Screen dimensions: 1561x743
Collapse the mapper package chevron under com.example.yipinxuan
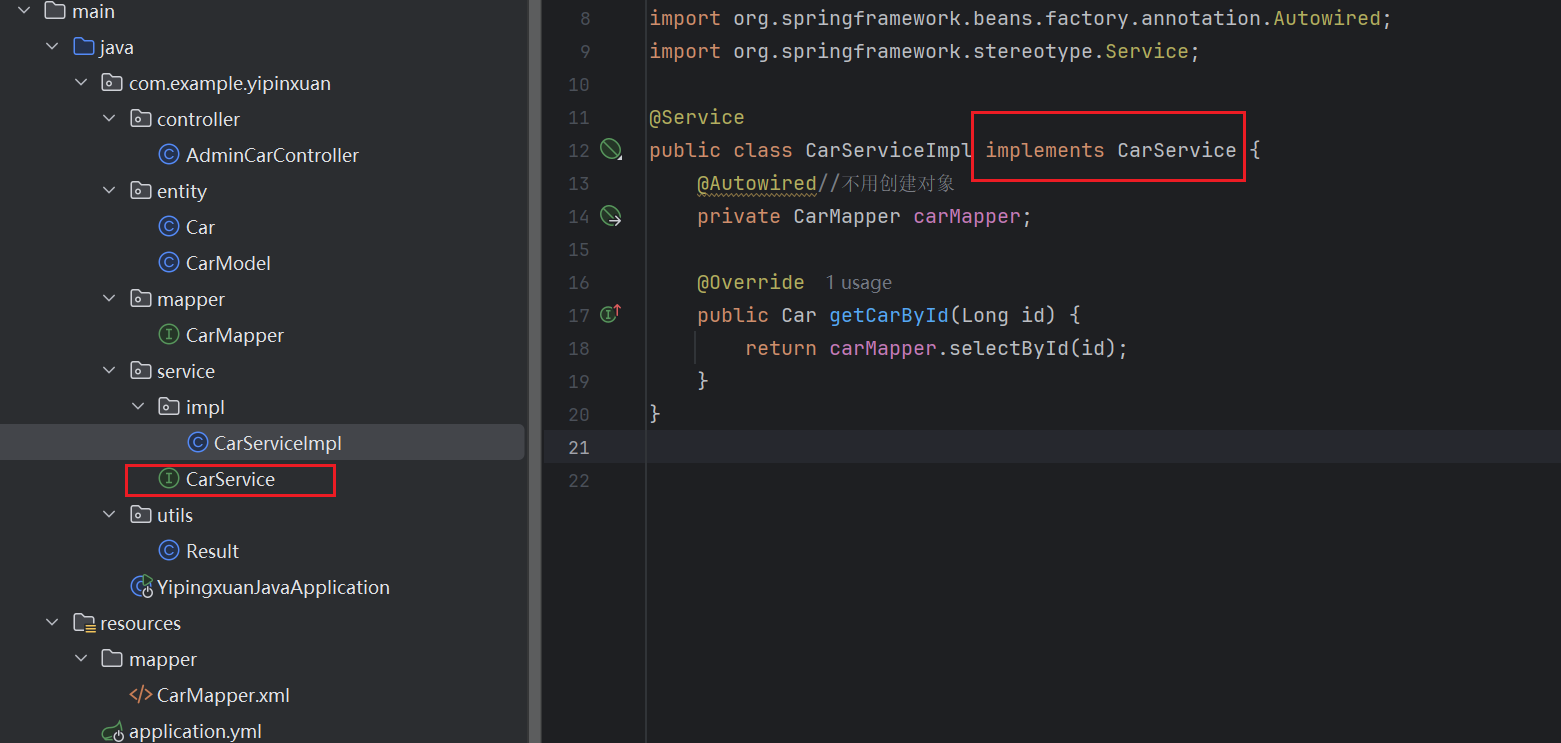(x=109, y=299)
